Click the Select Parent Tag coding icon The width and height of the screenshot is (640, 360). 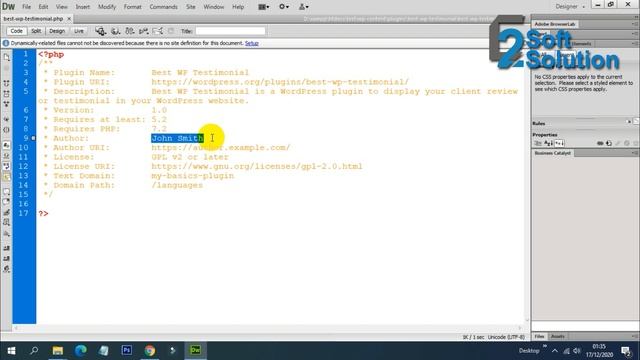point(7,120)
